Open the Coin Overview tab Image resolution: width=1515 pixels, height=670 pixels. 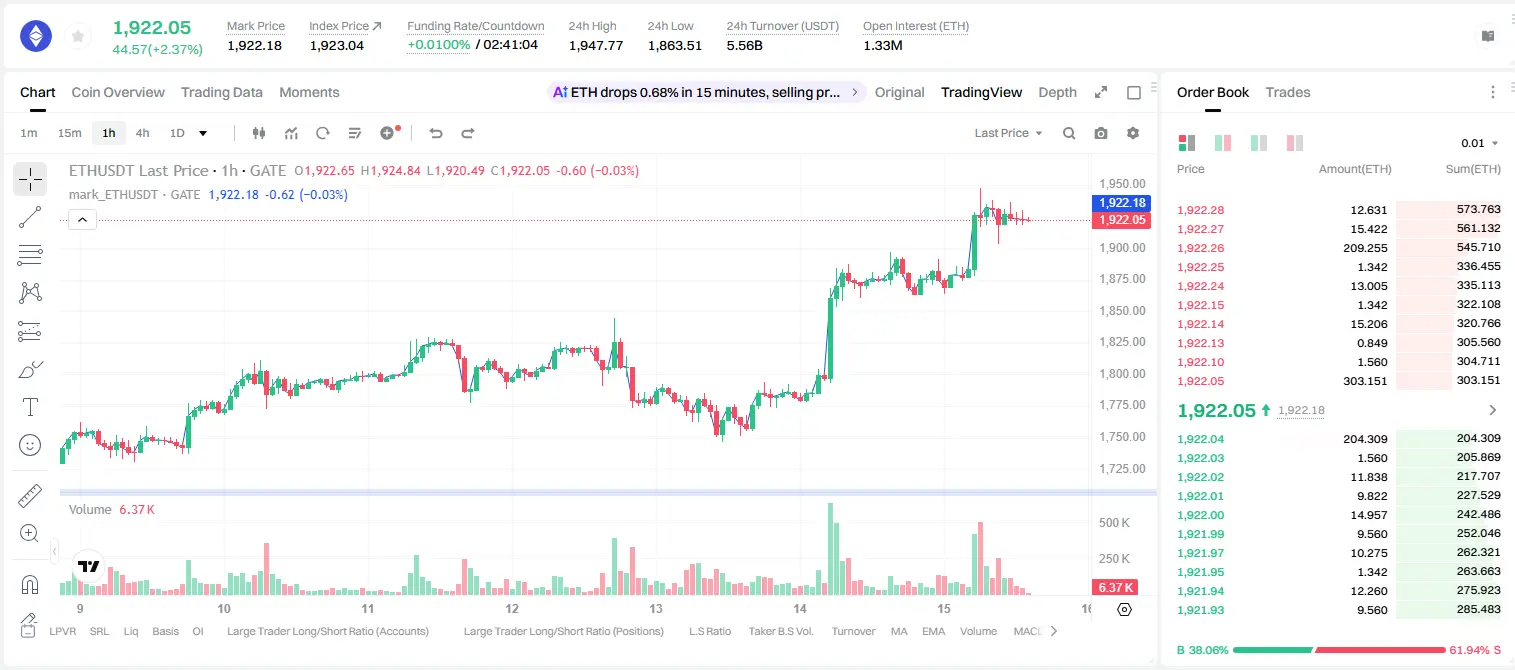(x=118, y=92)
